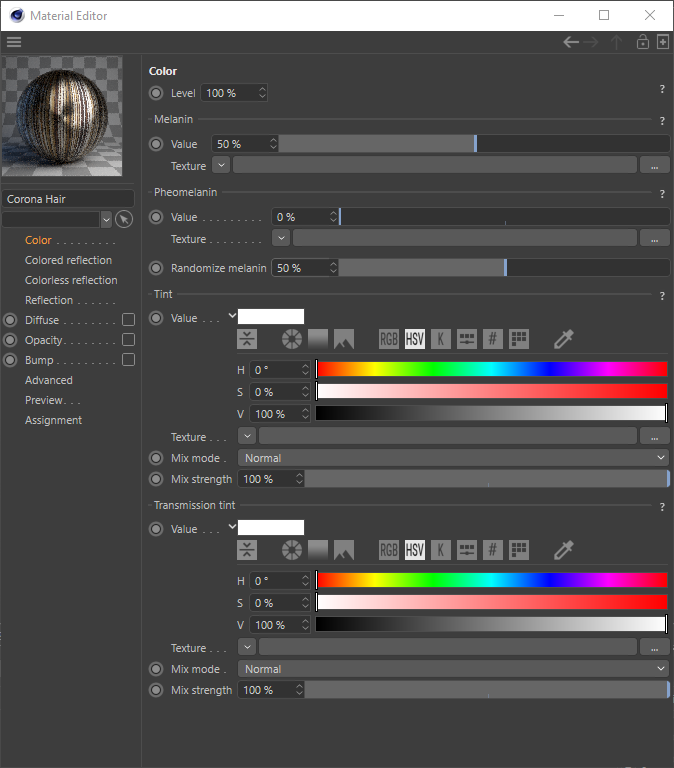
Task: Collapse the Tint Value color expander
Action: [232, 316]
